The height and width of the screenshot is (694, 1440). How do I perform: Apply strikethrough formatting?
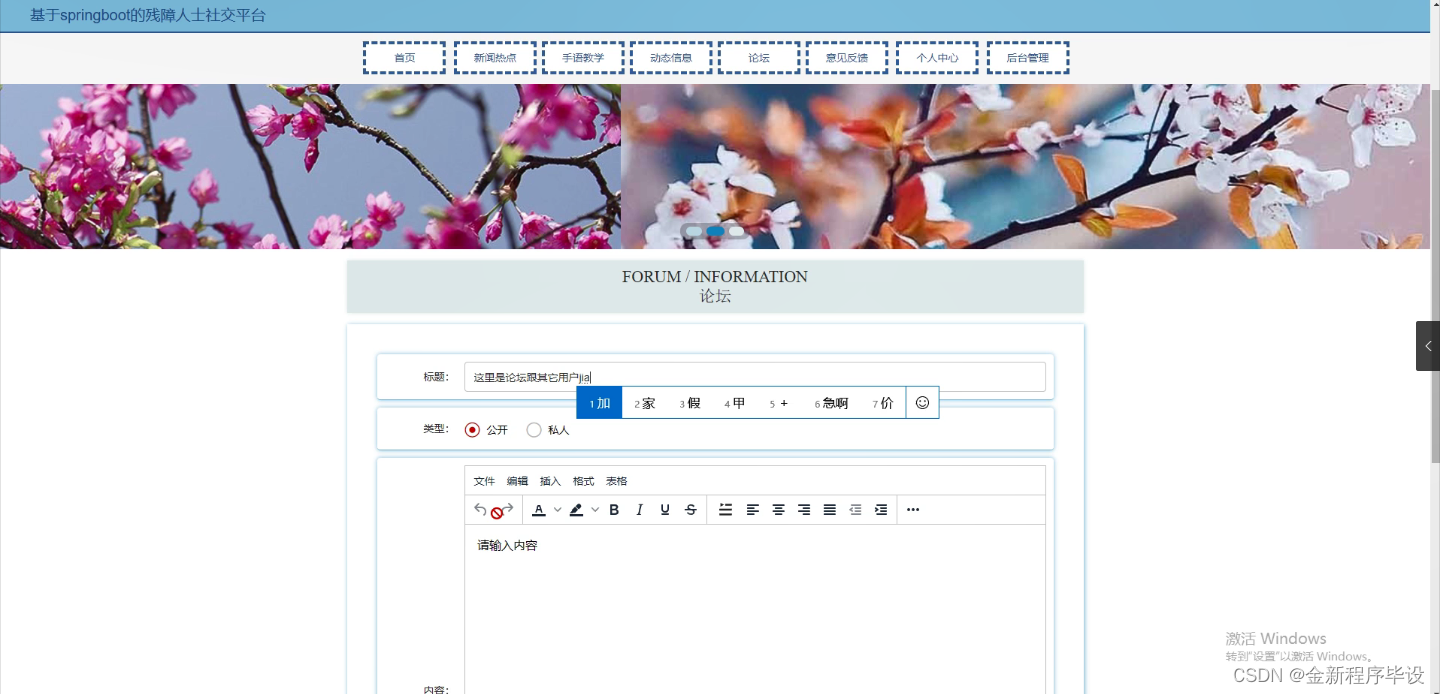690,509
